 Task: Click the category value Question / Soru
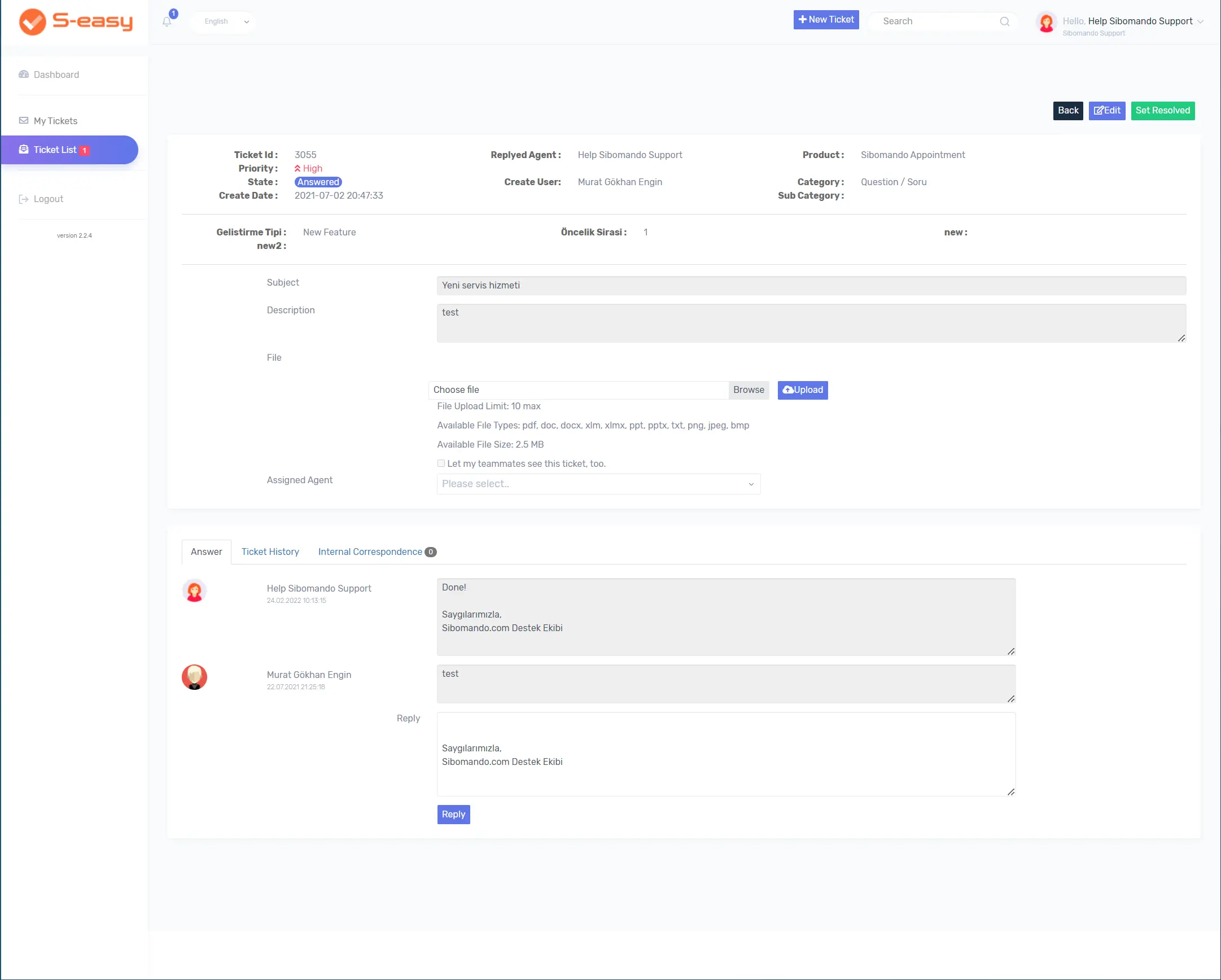pyautogui.click(x=894, y=182)
